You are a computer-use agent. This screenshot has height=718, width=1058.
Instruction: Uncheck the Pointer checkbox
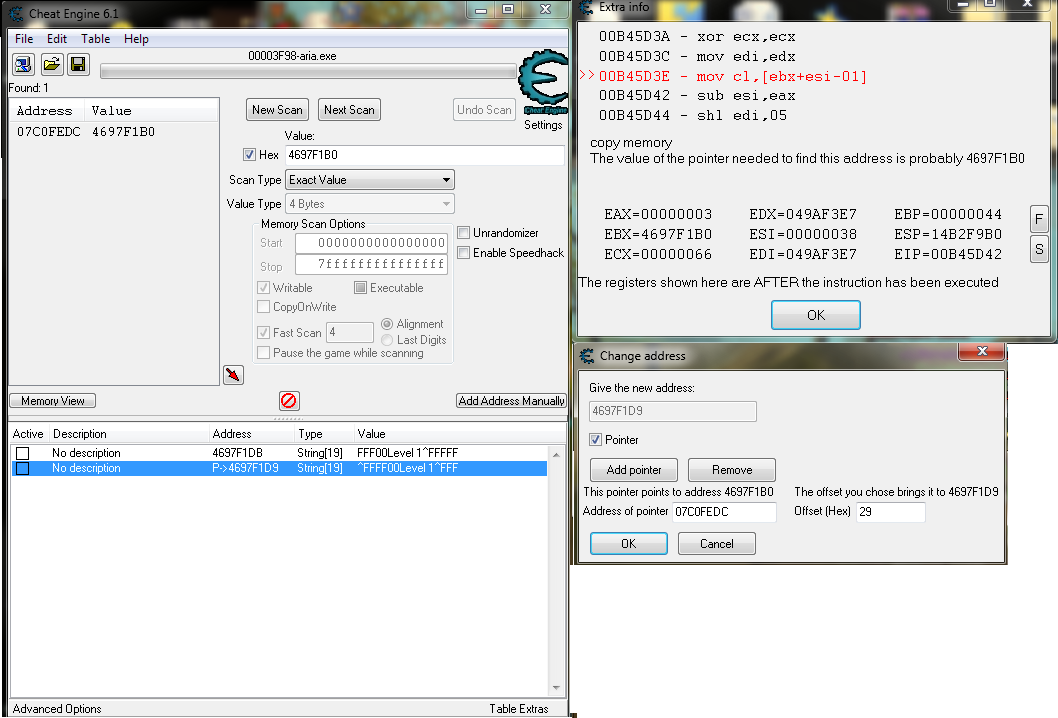[596, 440]
